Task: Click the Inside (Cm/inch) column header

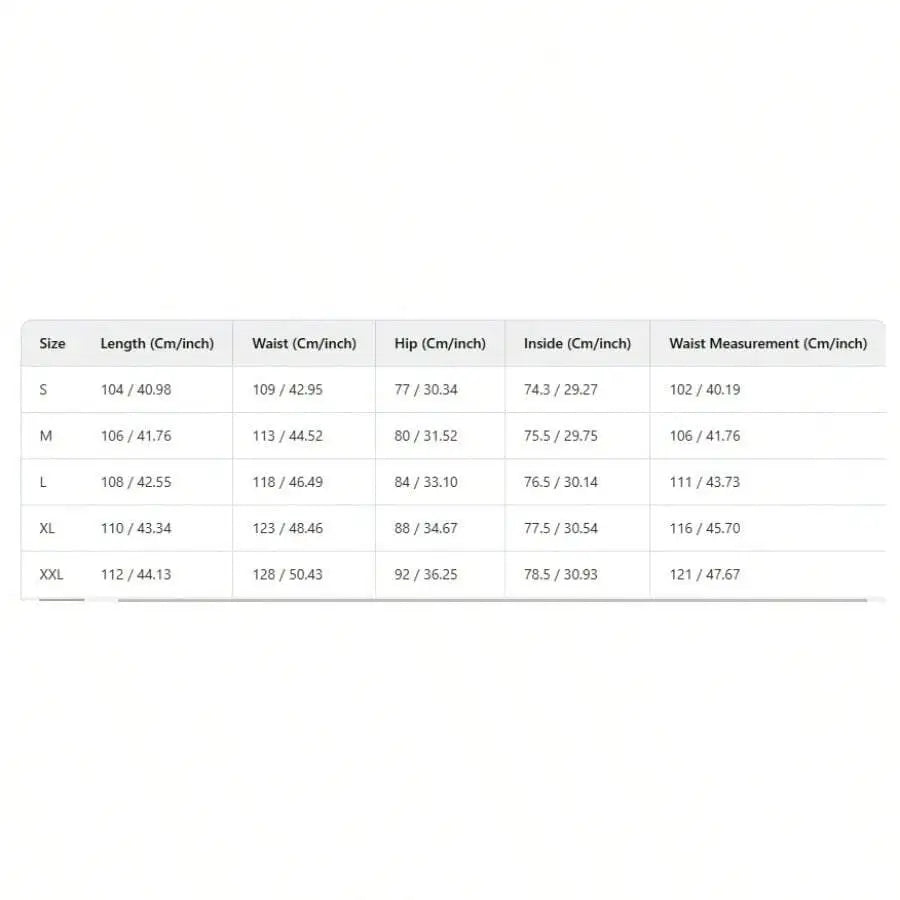Action: coord(577,343)
